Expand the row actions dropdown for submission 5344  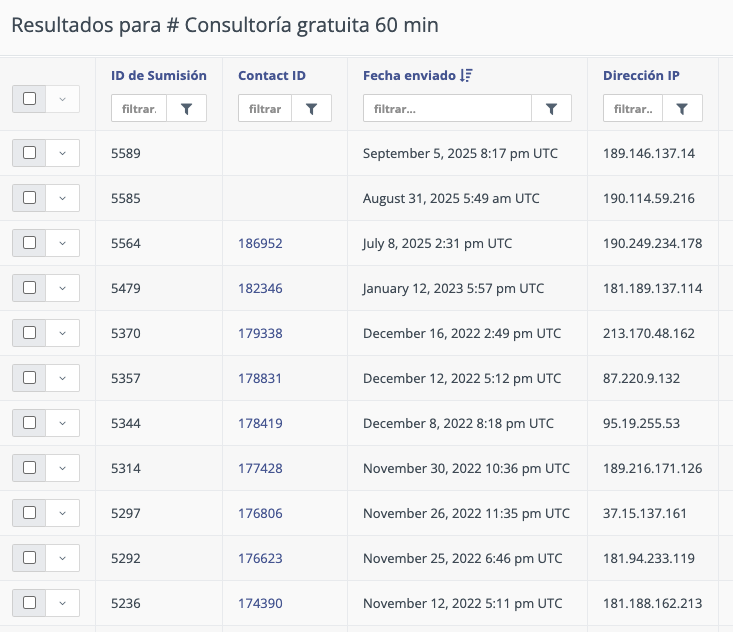point(62,423)
